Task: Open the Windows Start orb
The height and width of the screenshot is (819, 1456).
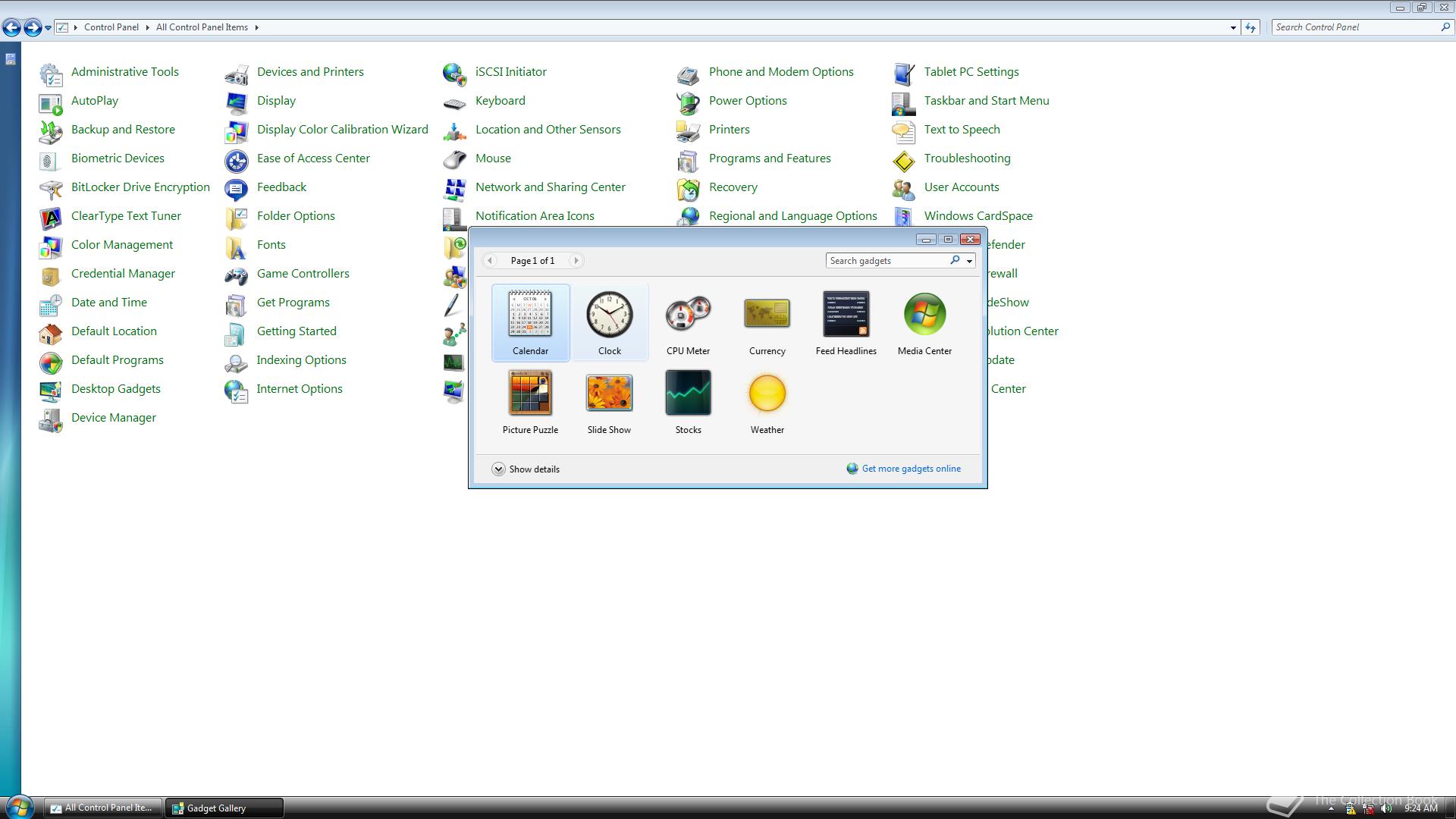Action: (19, 807)
